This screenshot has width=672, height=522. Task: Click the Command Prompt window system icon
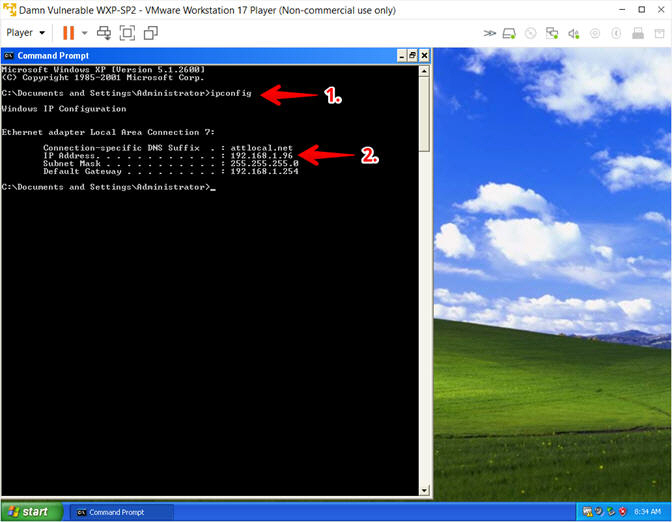tap(8, 56)
